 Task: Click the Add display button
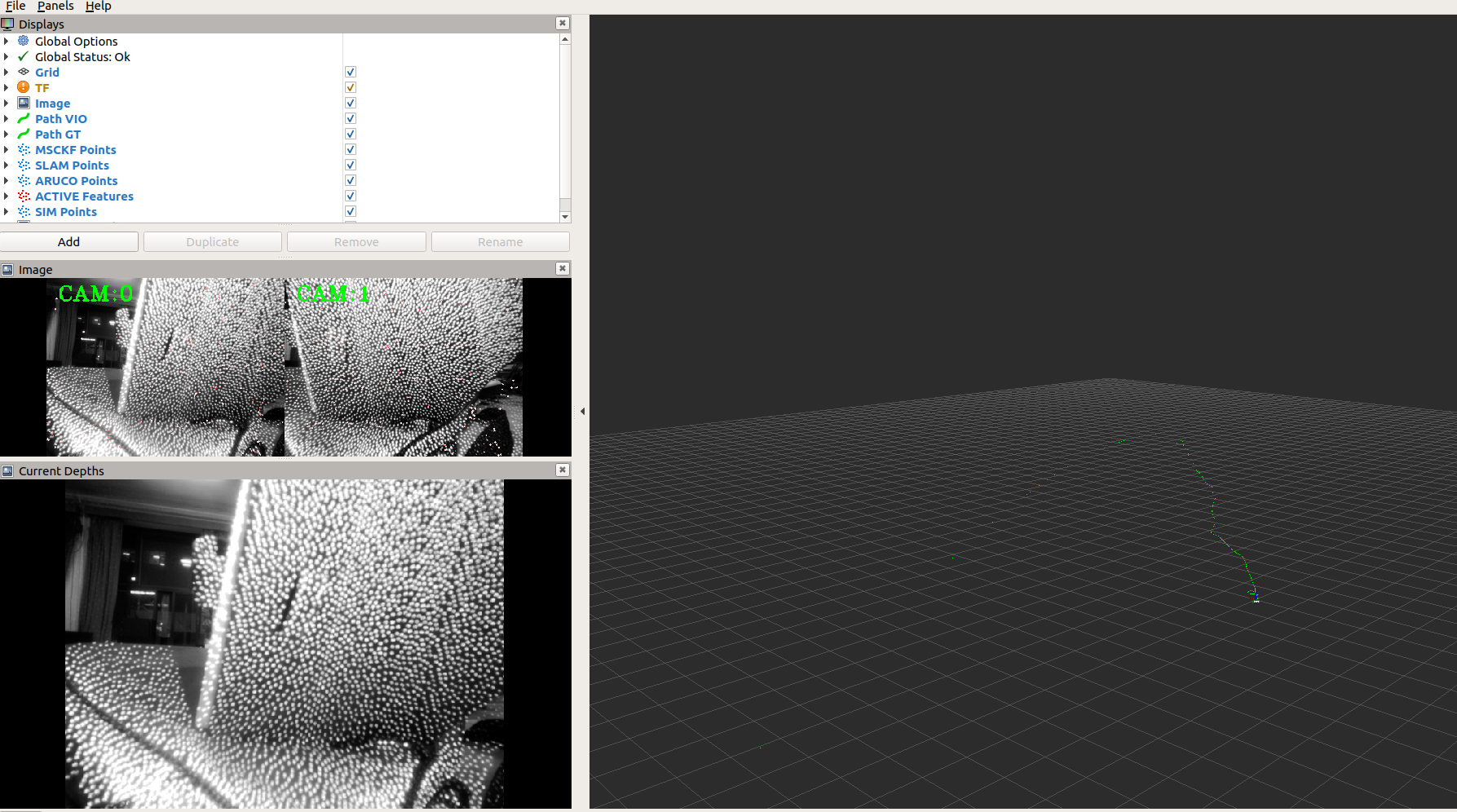pos(68,241)
